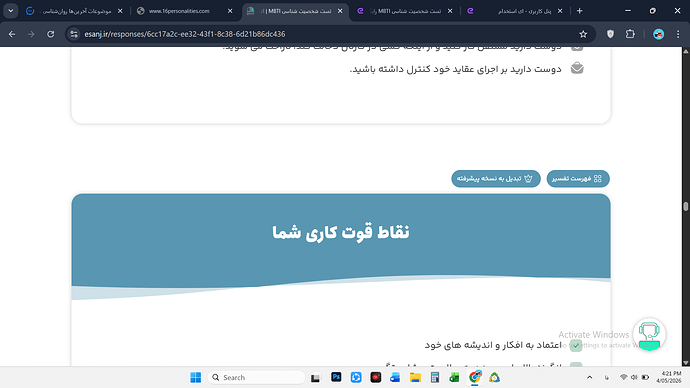Open Task View from taskbar

coord(316,377)
